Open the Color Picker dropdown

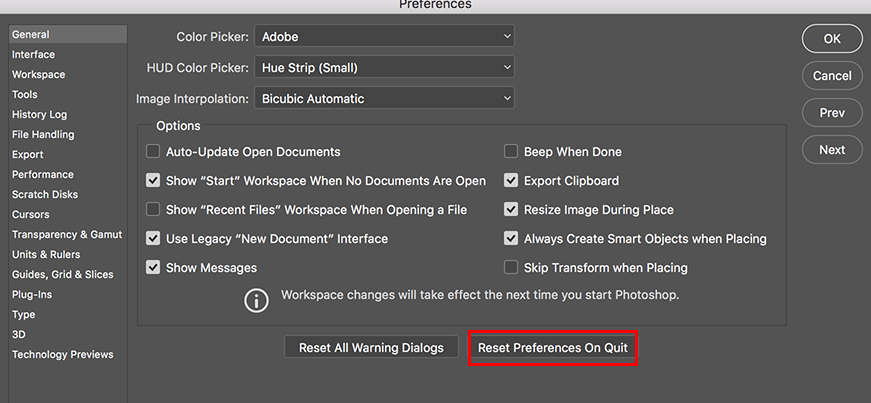pyautogui.click(x=384, y=37)
